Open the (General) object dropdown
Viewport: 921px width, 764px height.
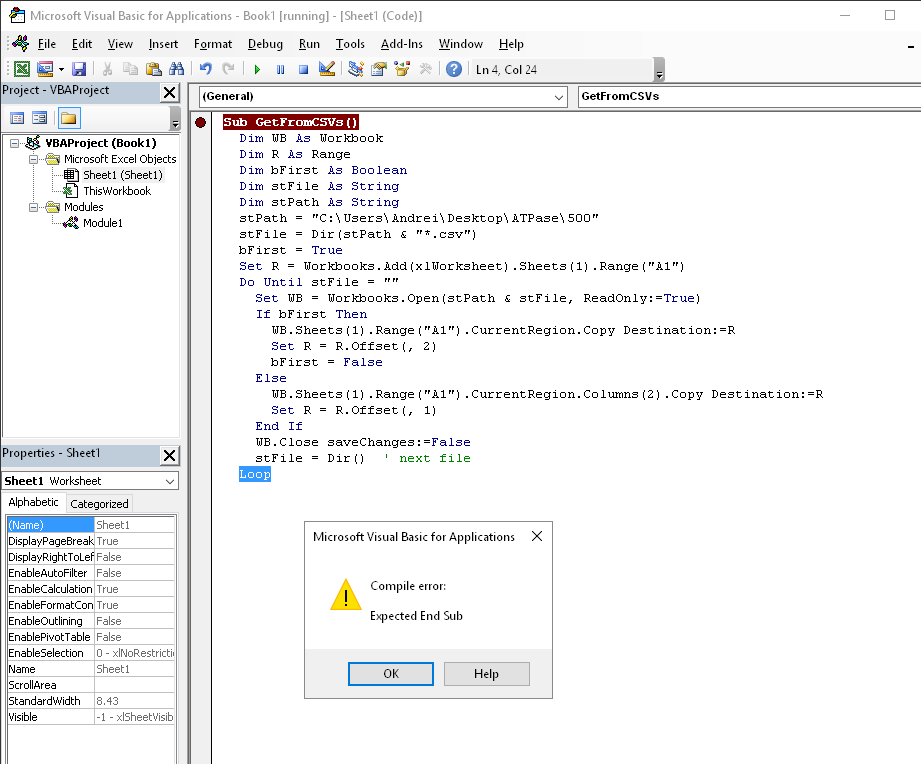[558, 97]
